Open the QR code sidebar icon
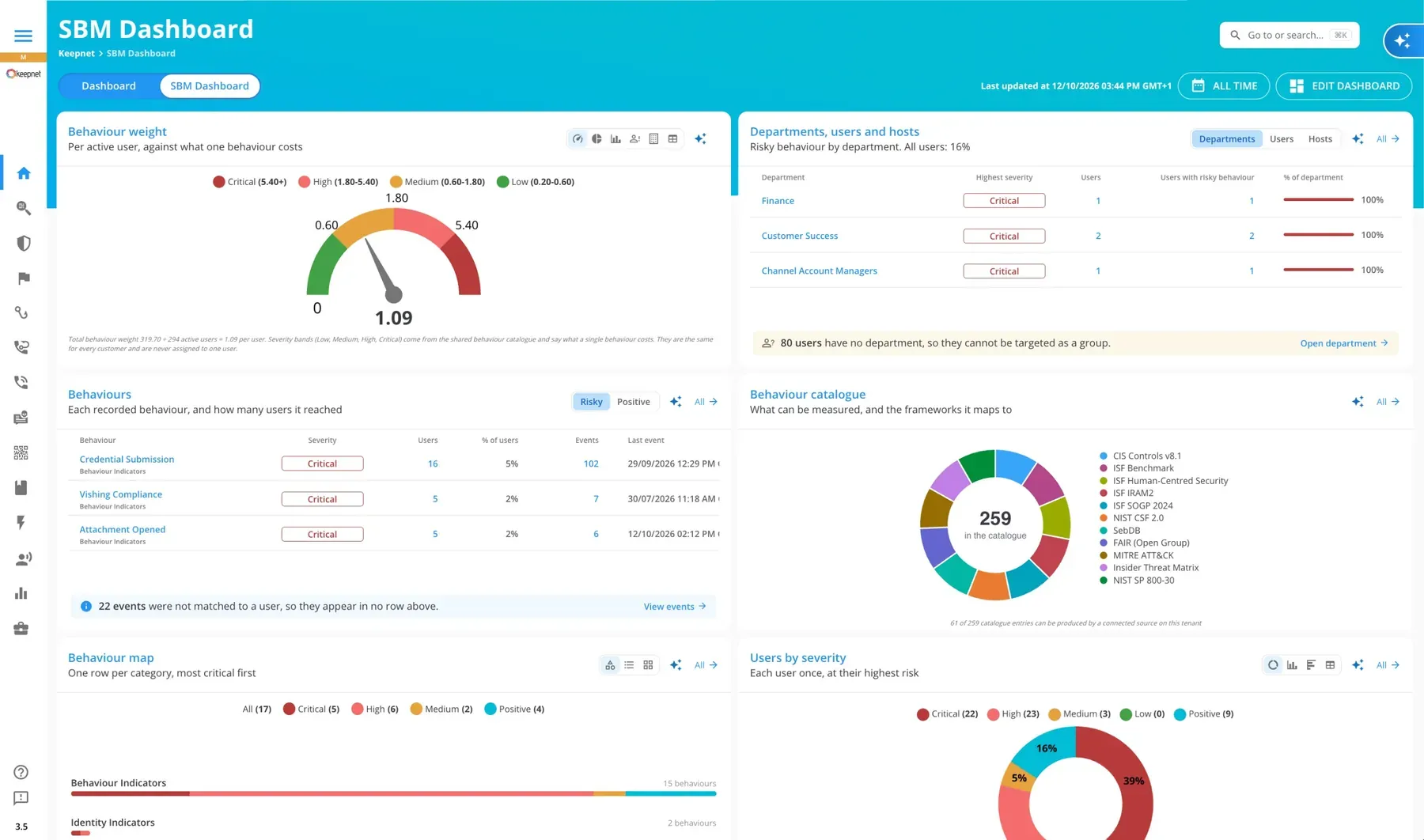 click(21, 452)
